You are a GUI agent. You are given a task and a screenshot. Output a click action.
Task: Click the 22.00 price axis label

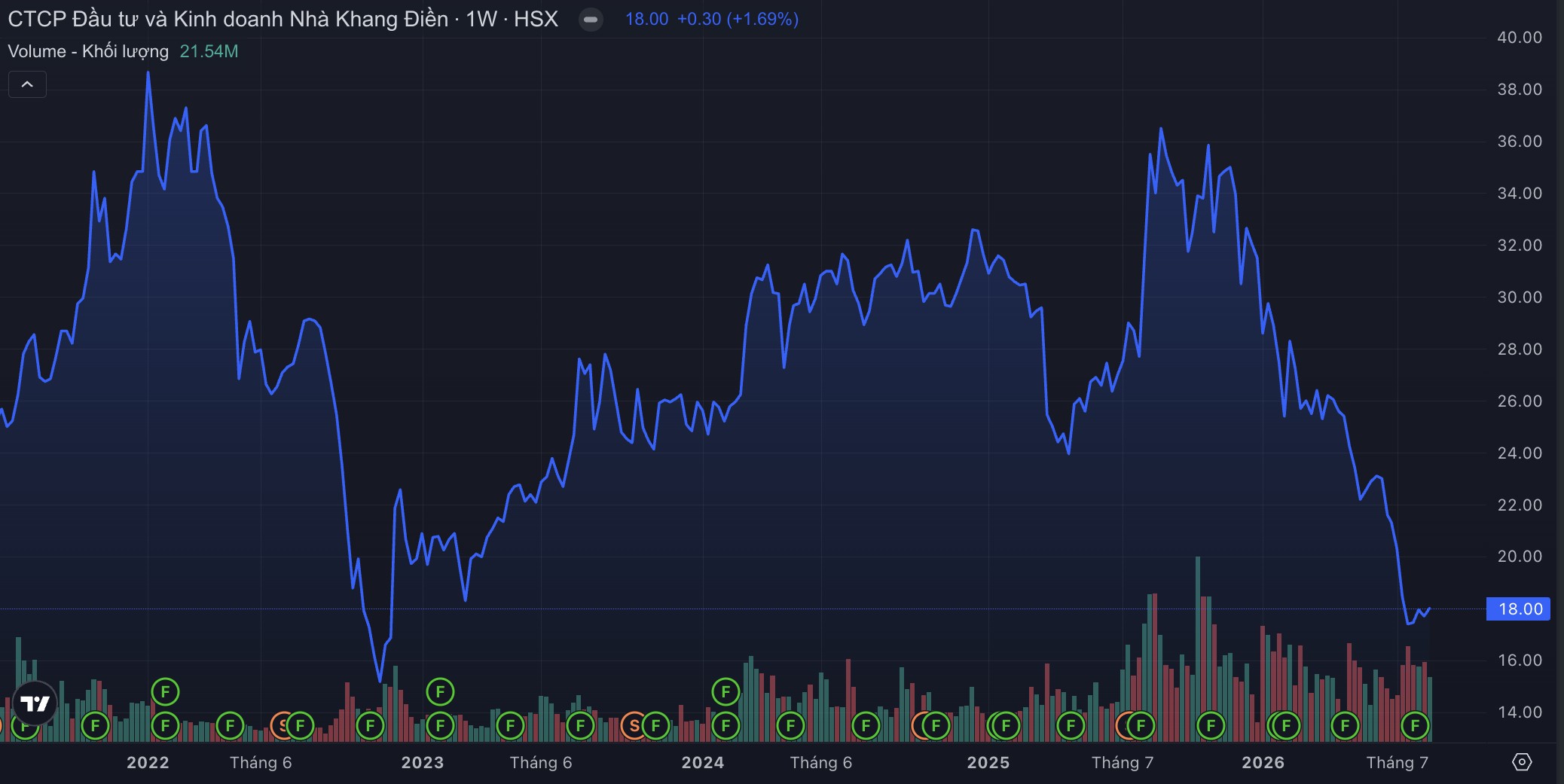(x=1520, y=505)
